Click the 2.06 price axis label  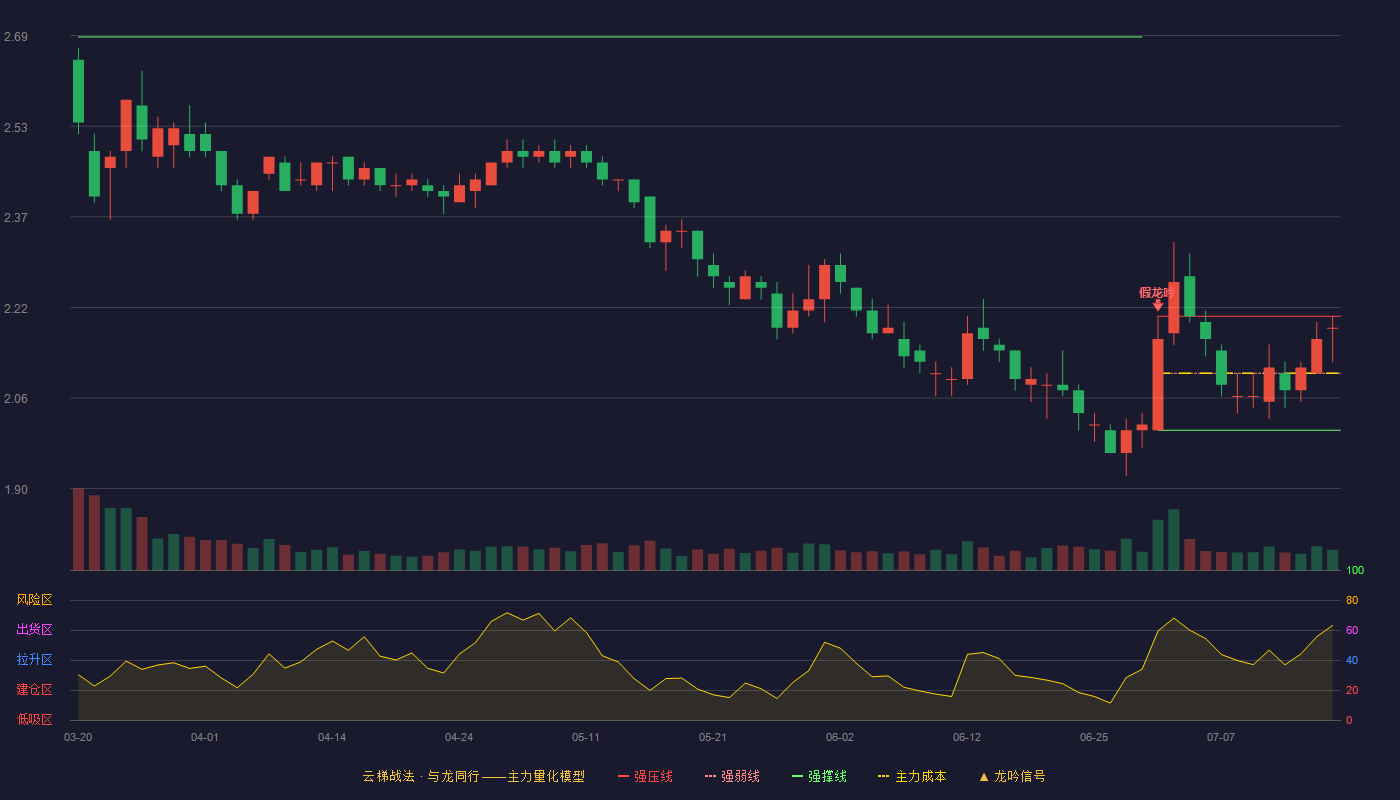[15, 399]
